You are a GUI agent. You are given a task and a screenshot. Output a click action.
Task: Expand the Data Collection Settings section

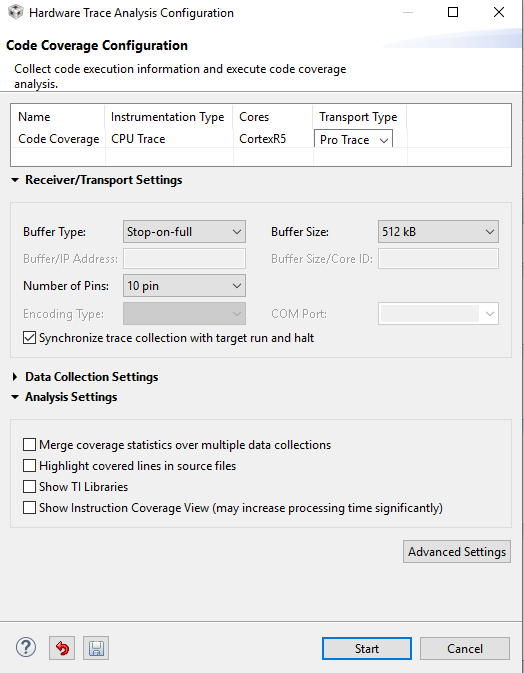click(x=15, y=377)
